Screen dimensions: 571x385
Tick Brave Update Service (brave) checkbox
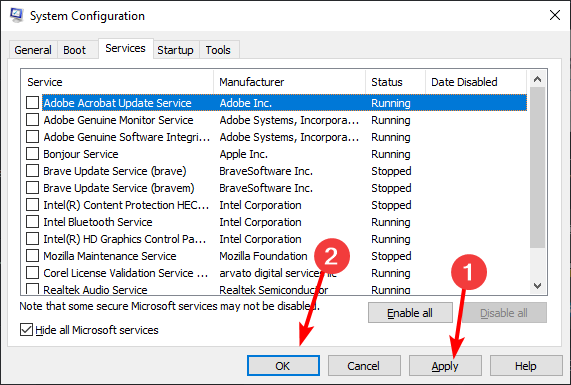(32, 171)
